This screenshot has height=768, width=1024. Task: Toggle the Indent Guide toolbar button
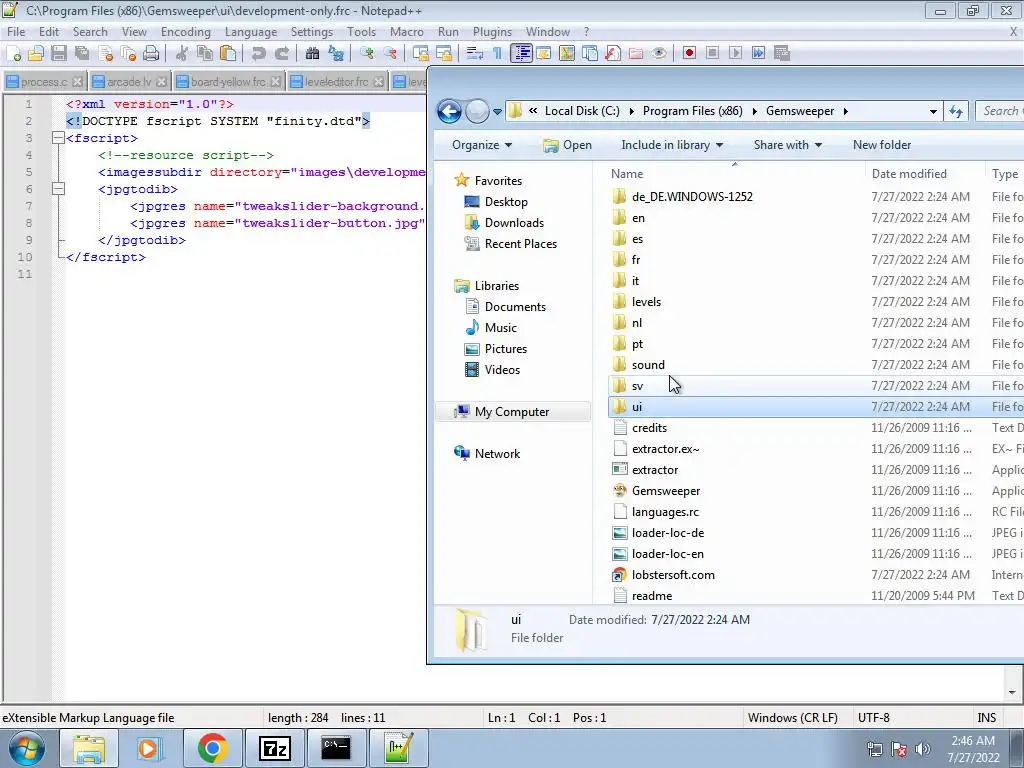tap(521, 54)
